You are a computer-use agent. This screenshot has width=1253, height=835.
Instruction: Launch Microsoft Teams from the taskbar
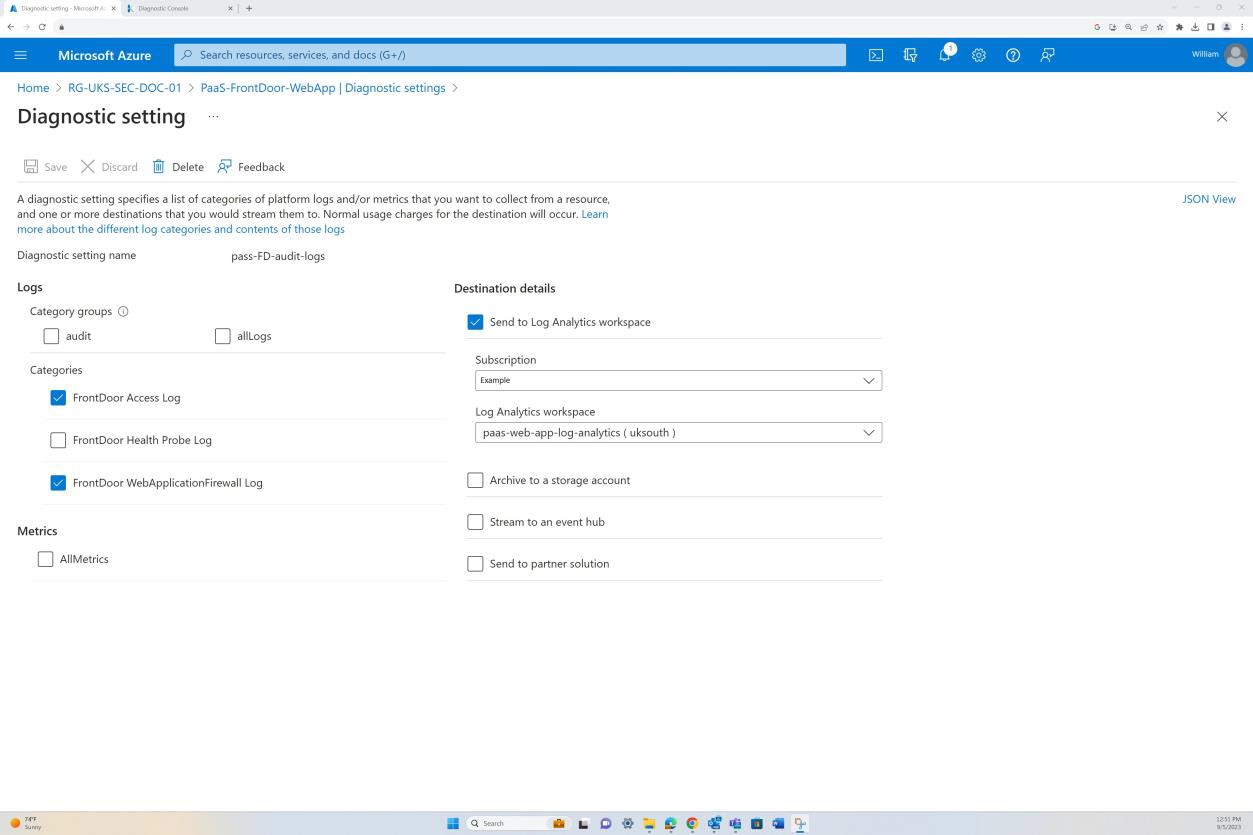coord(737,823)
